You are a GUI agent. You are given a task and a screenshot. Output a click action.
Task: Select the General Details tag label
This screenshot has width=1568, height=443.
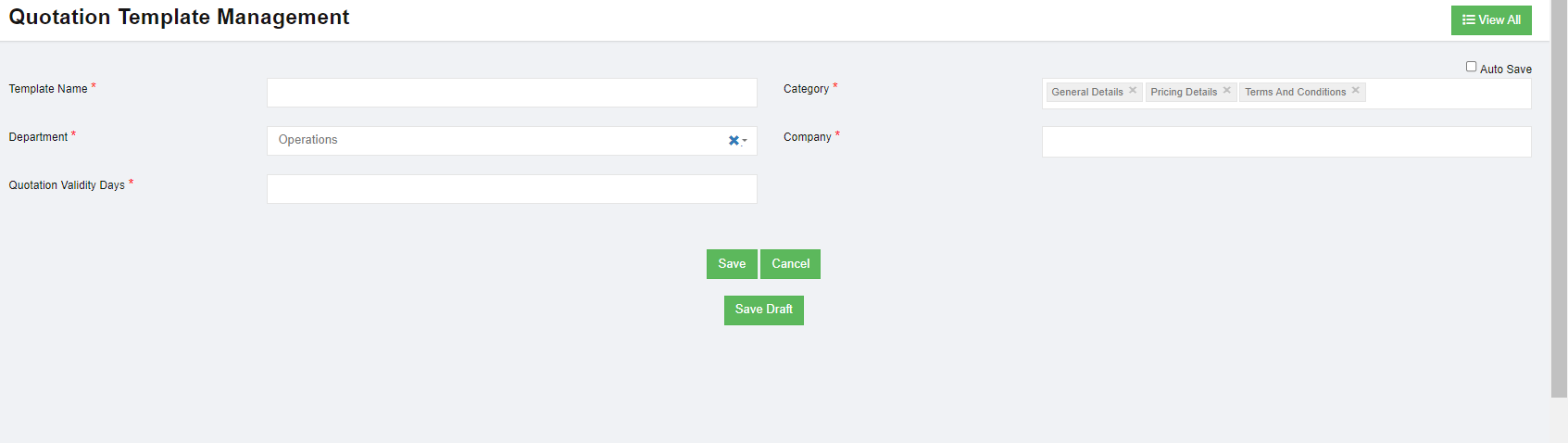tap(1086, 93)
